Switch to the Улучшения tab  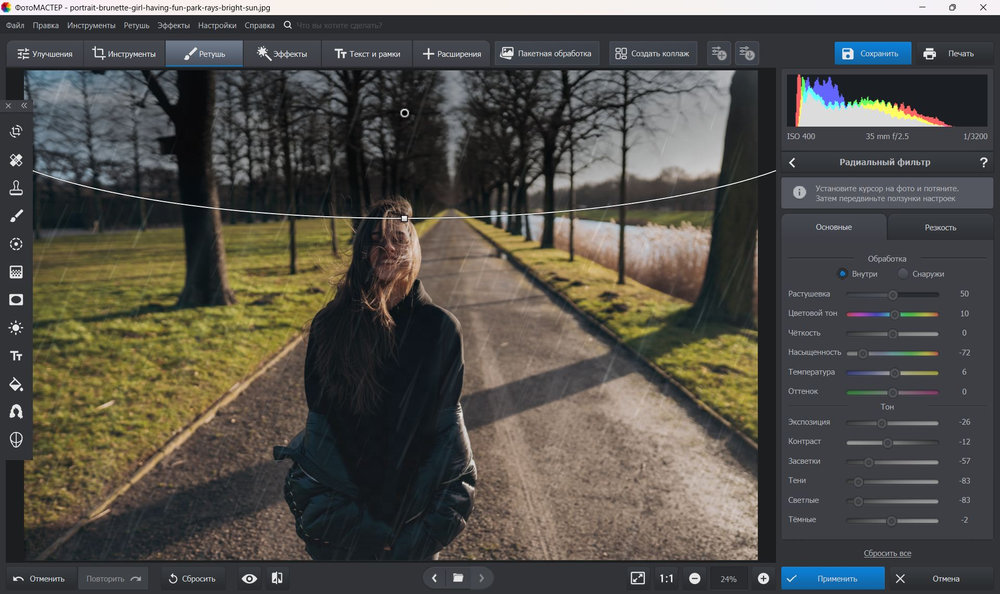[x=45, y=54]
